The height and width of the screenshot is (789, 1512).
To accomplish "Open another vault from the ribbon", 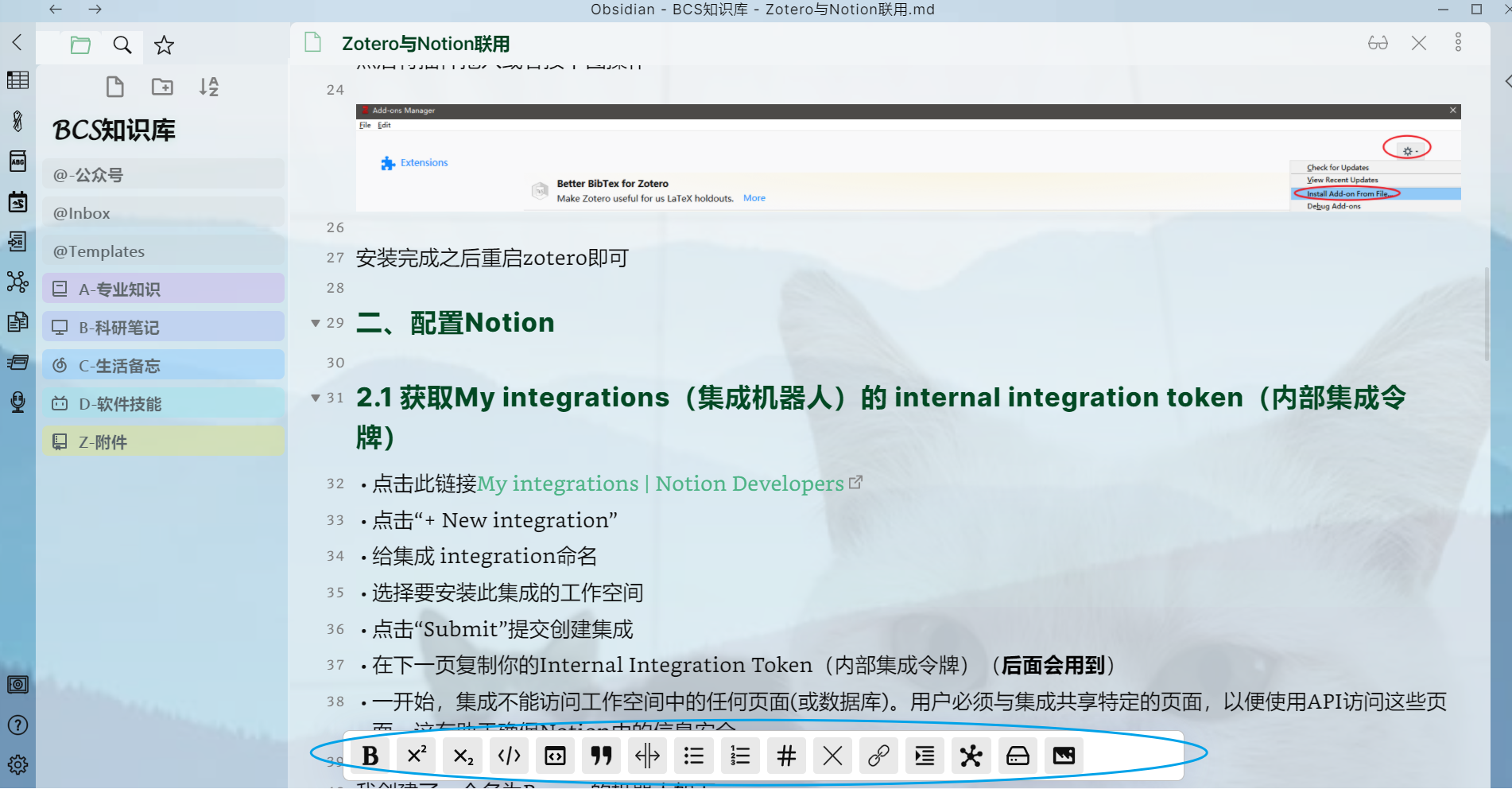I will (17, 685).
